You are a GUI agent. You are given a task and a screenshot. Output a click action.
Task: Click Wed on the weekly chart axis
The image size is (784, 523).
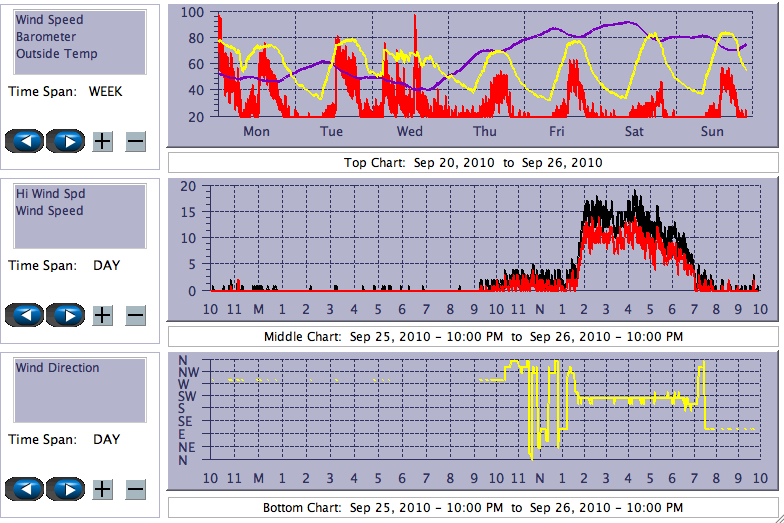pyautogui.click(x=410, y=131)
